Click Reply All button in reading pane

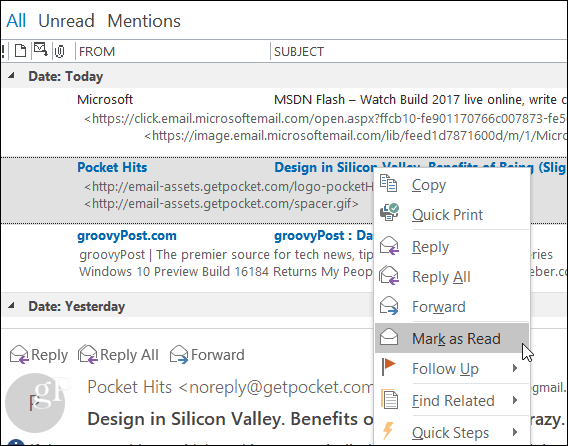118,354
